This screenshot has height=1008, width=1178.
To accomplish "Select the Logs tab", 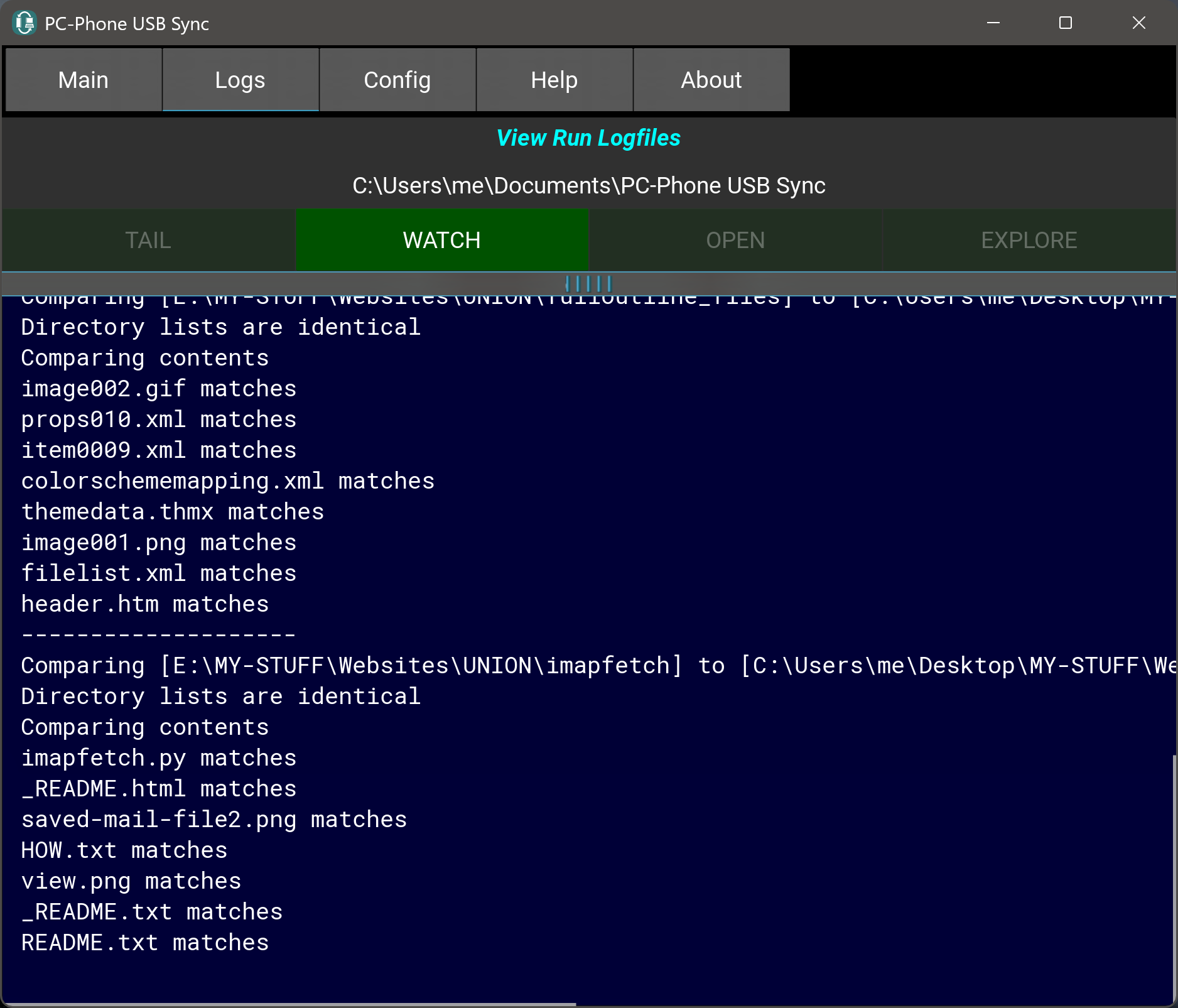I will point(240,80).
